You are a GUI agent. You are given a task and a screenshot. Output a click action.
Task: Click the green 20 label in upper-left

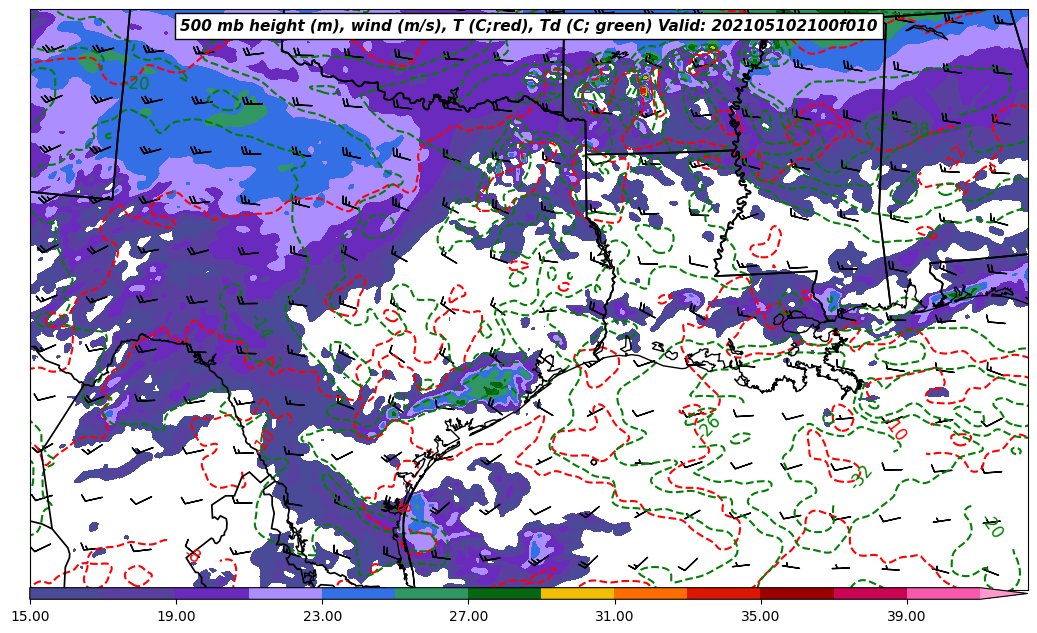(x=138, y=83)
